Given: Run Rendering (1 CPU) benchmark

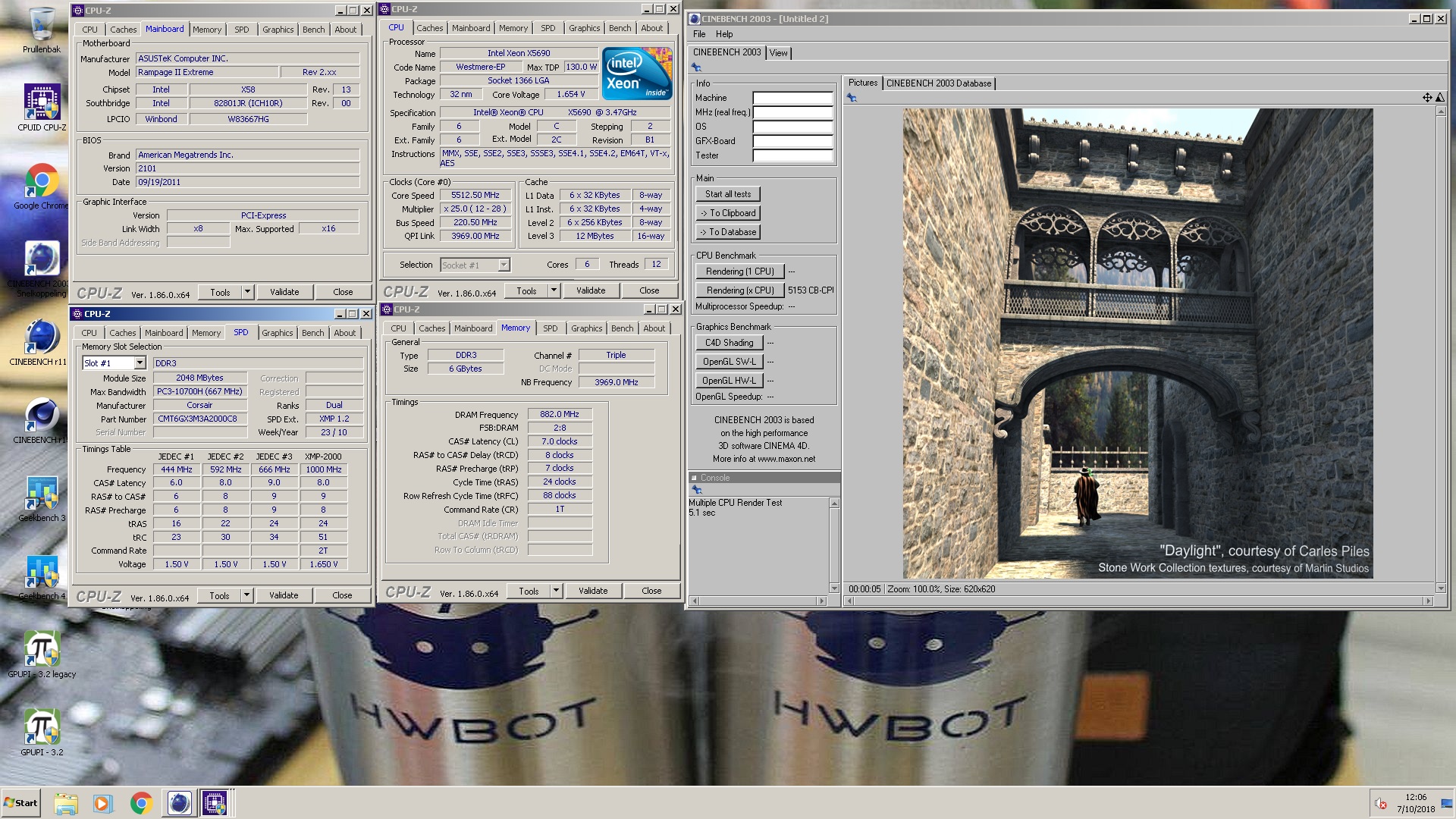Looking at the screenshot, I should pos(739,271).
